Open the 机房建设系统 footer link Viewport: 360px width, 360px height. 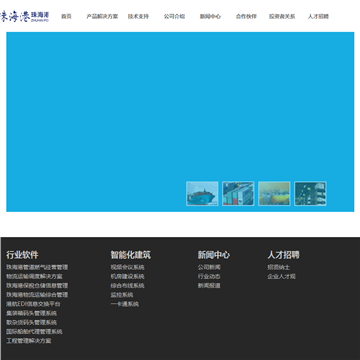[128, 276]
